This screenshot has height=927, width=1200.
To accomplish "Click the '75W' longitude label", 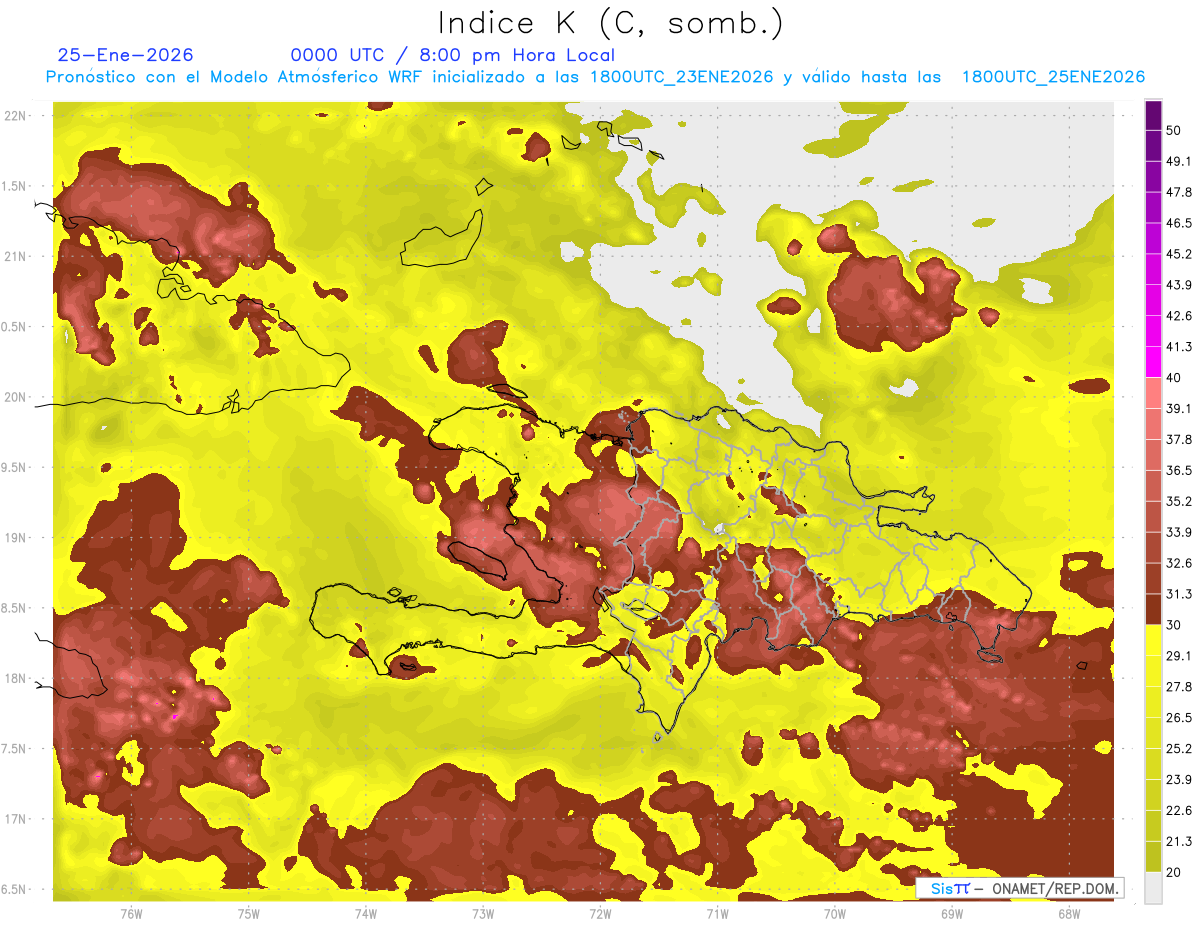I will [249, 914].
